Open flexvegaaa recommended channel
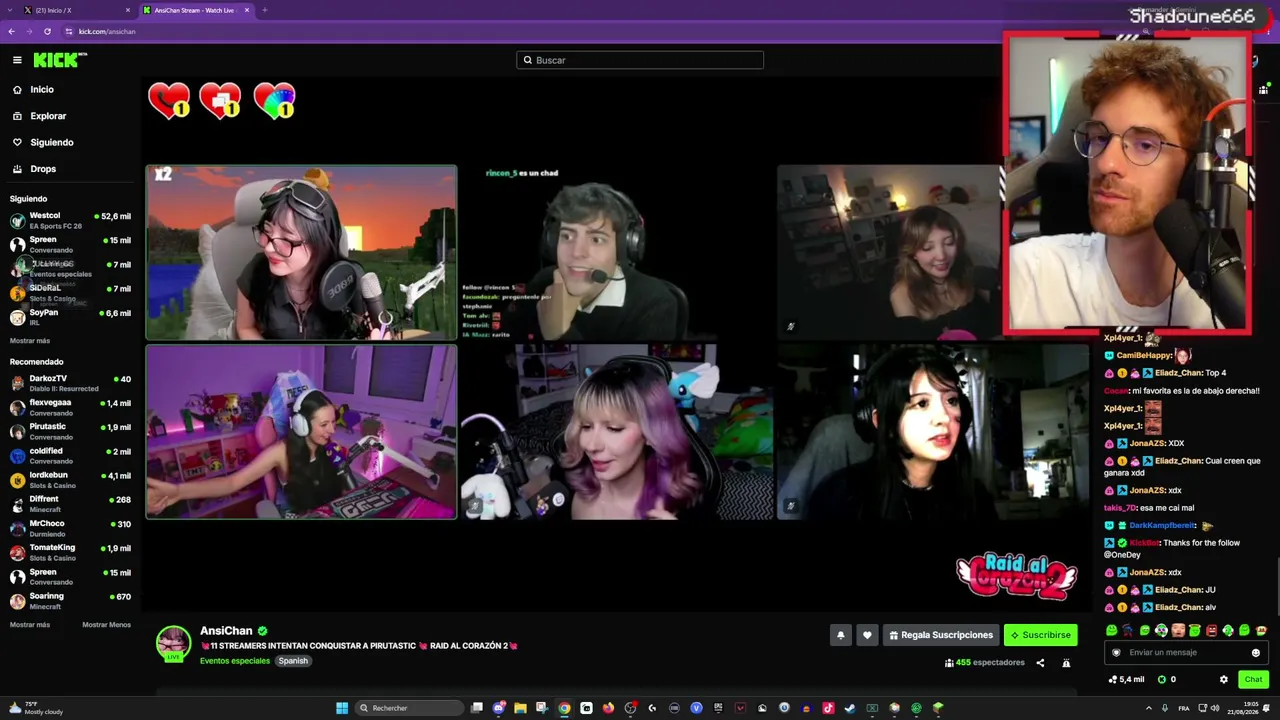 pos(70,407)
